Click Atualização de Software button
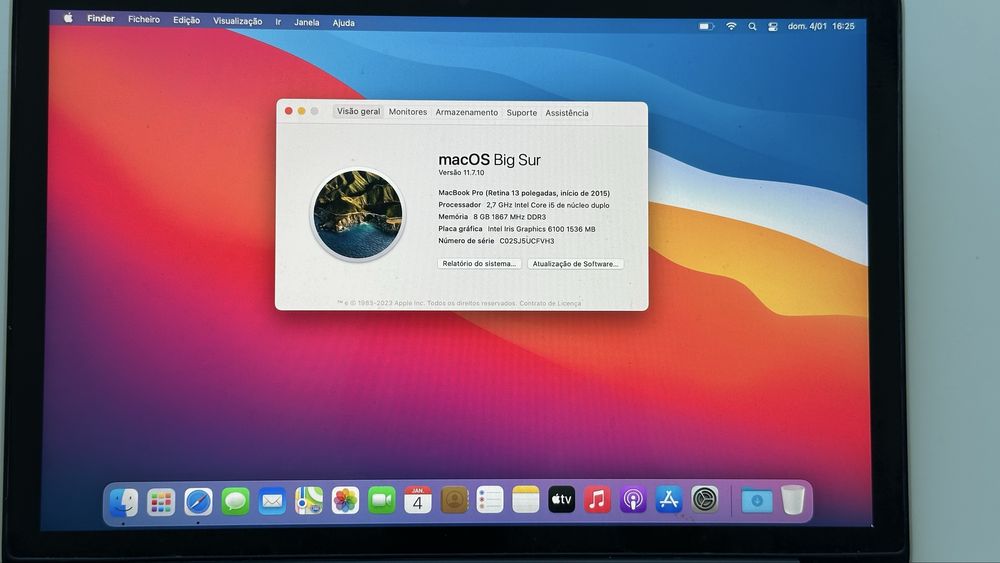 pyautogui.click(x=575, y=264)
